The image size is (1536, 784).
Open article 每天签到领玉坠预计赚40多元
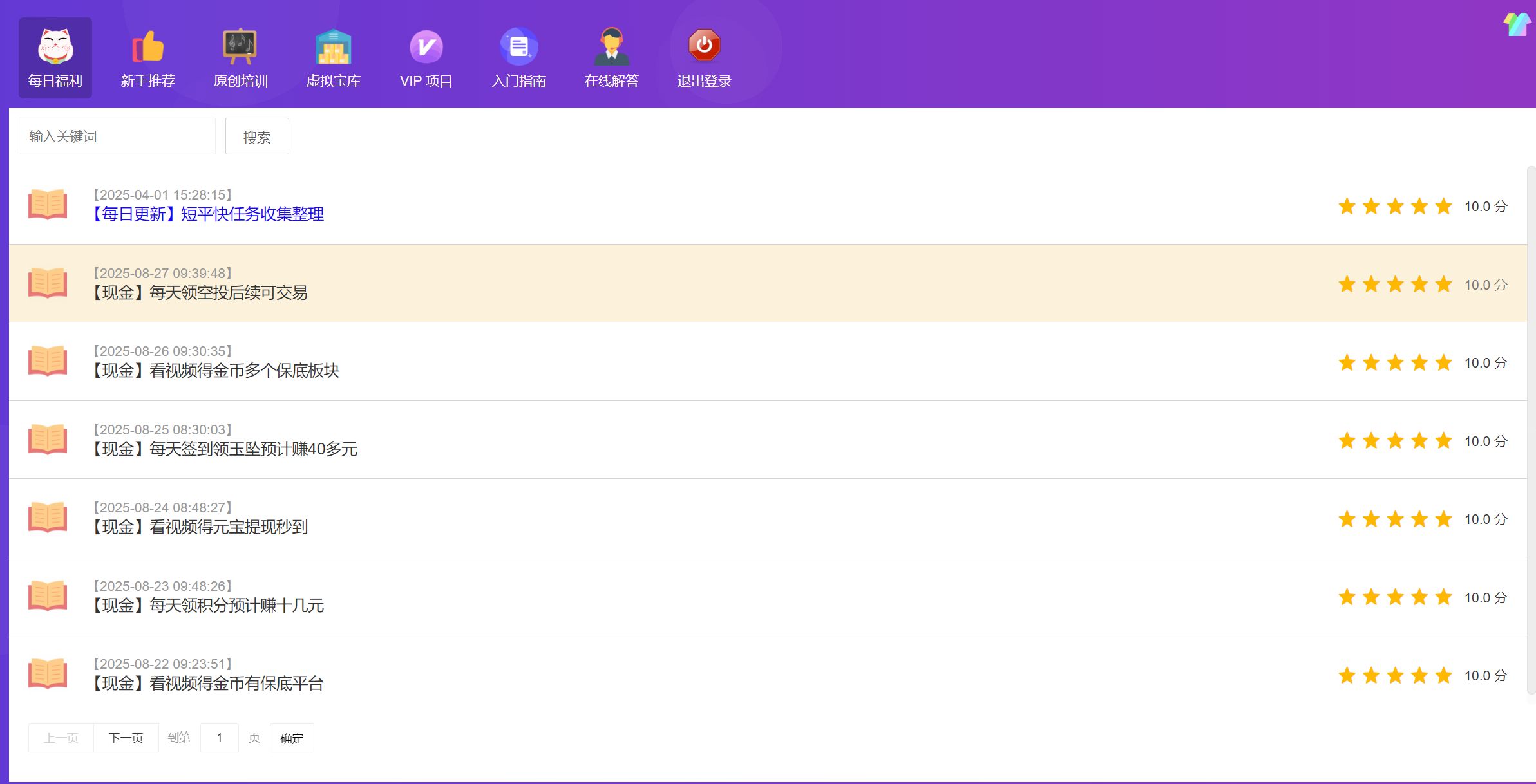click(224, 449)
